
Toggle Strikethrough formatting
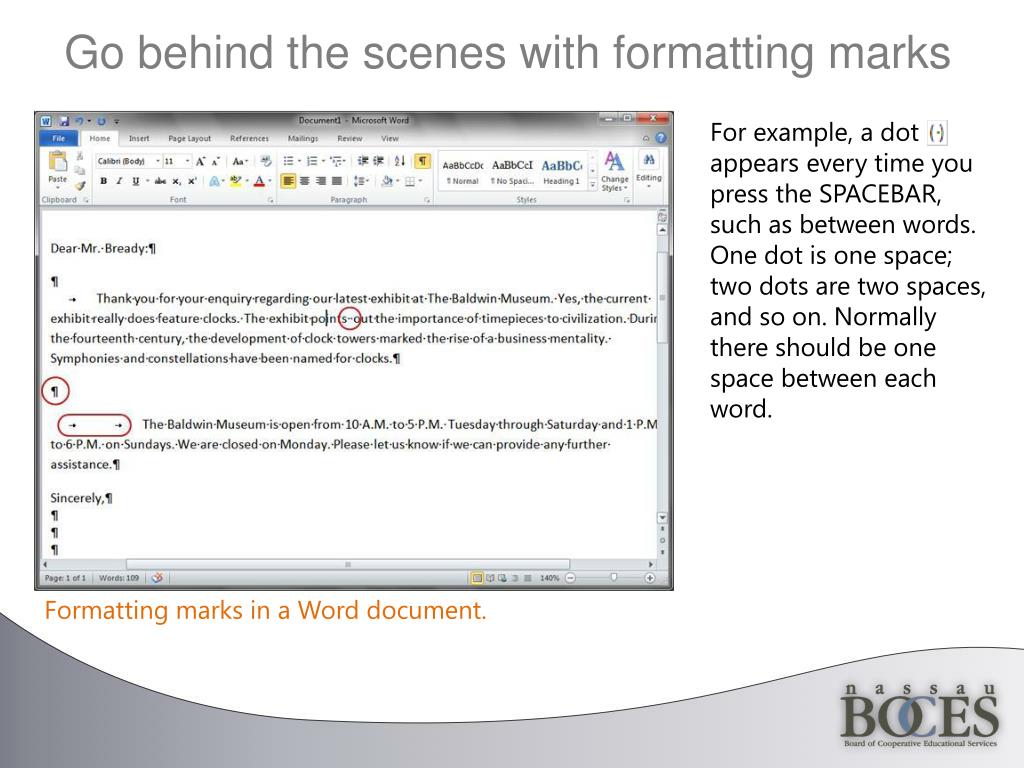160,182
